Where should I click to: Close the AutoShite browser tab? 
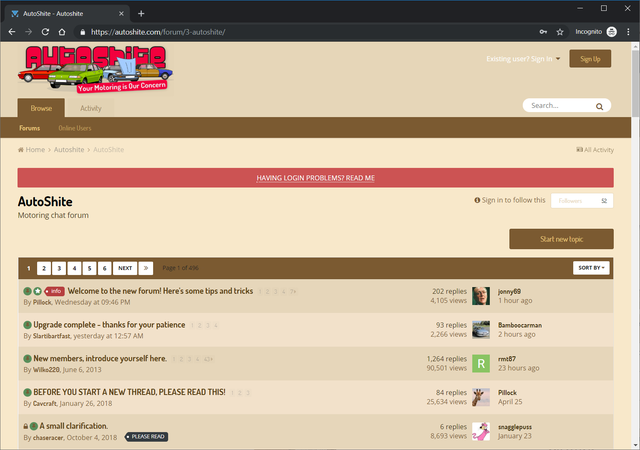[x=121, y=13]
